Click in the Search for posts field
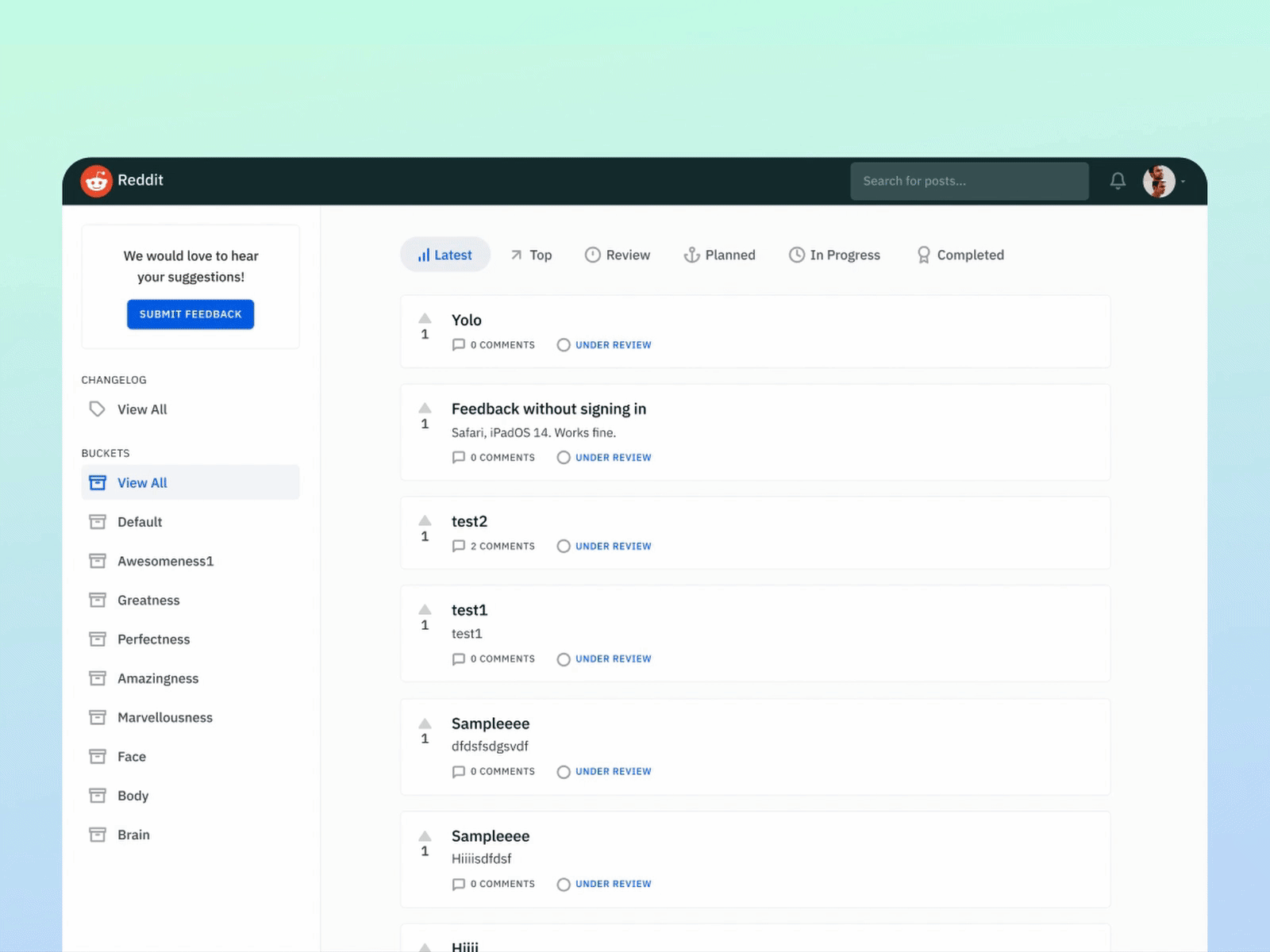 coord(969,181)
